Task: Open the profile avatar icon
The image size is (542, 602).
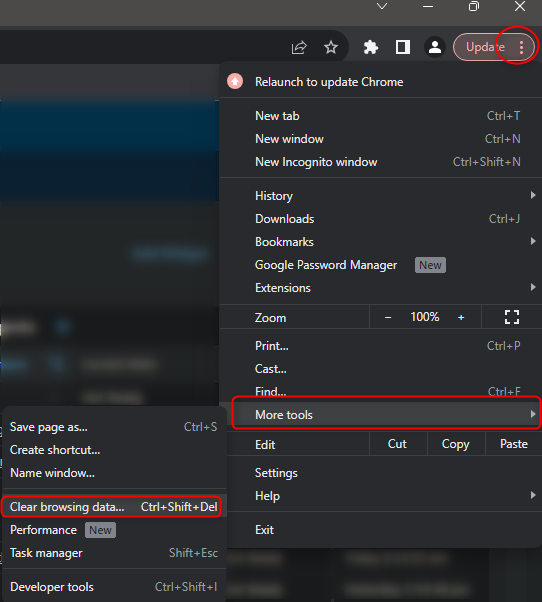Action: point(435,47)
